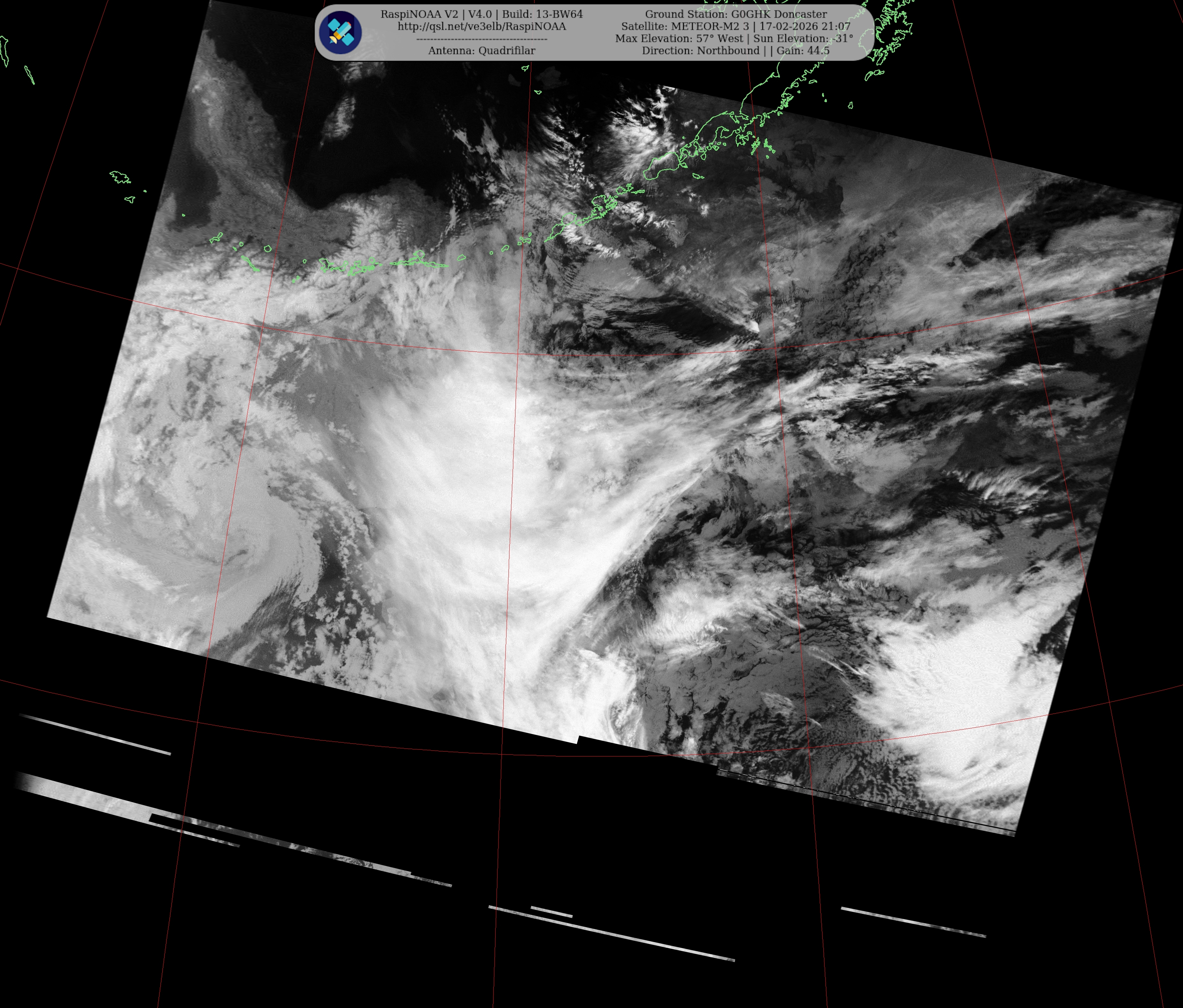Click the dashed separator line in the header

481,39
